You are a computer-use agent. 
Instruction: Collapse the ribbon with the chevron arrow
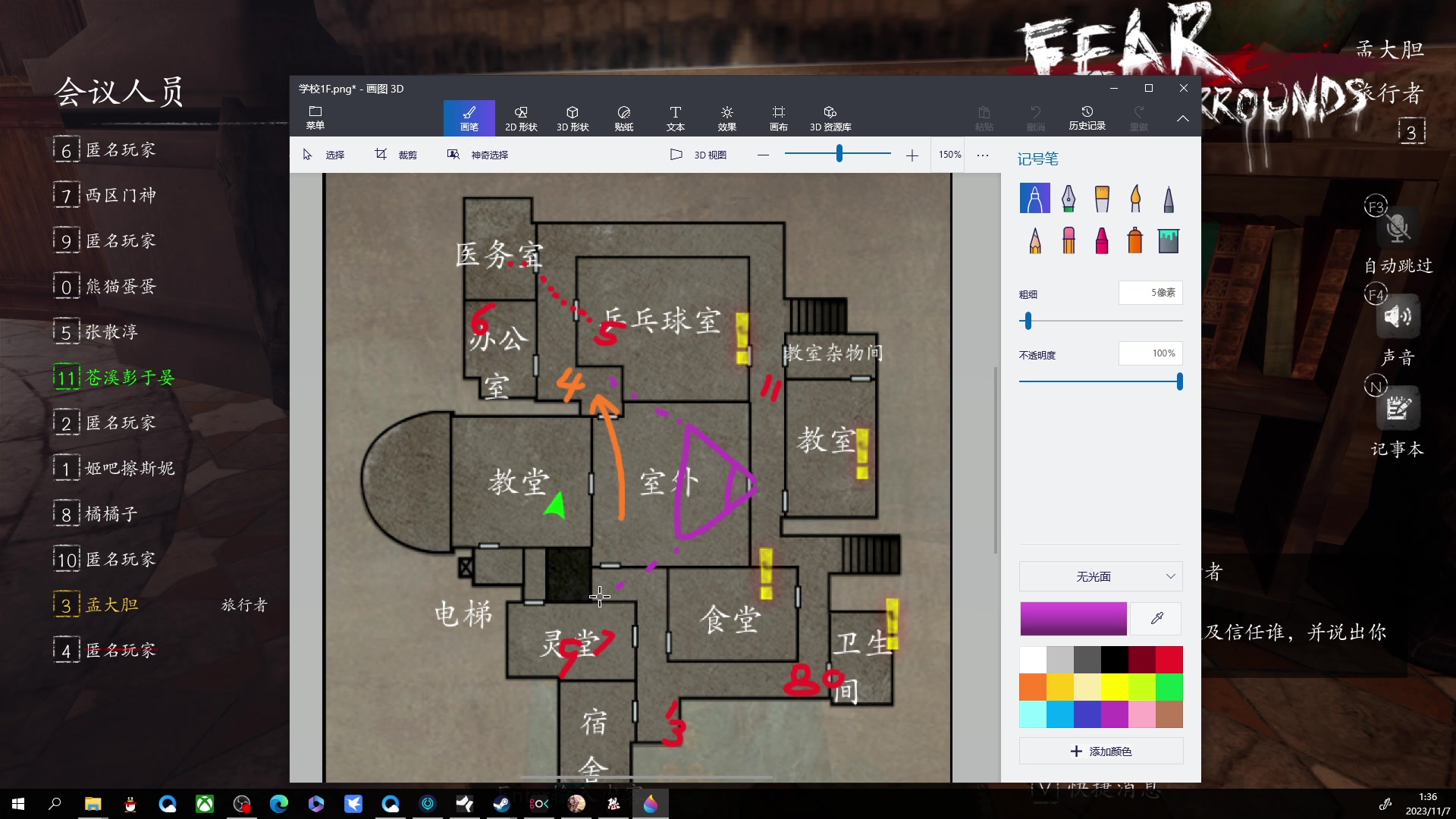click(1183, 118)
